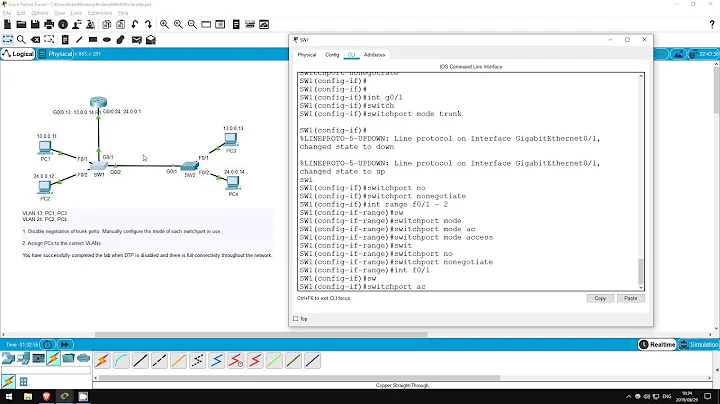Select the green Octal cable
Viewport: 720px width, 404px height.
(x=274, y=360)
